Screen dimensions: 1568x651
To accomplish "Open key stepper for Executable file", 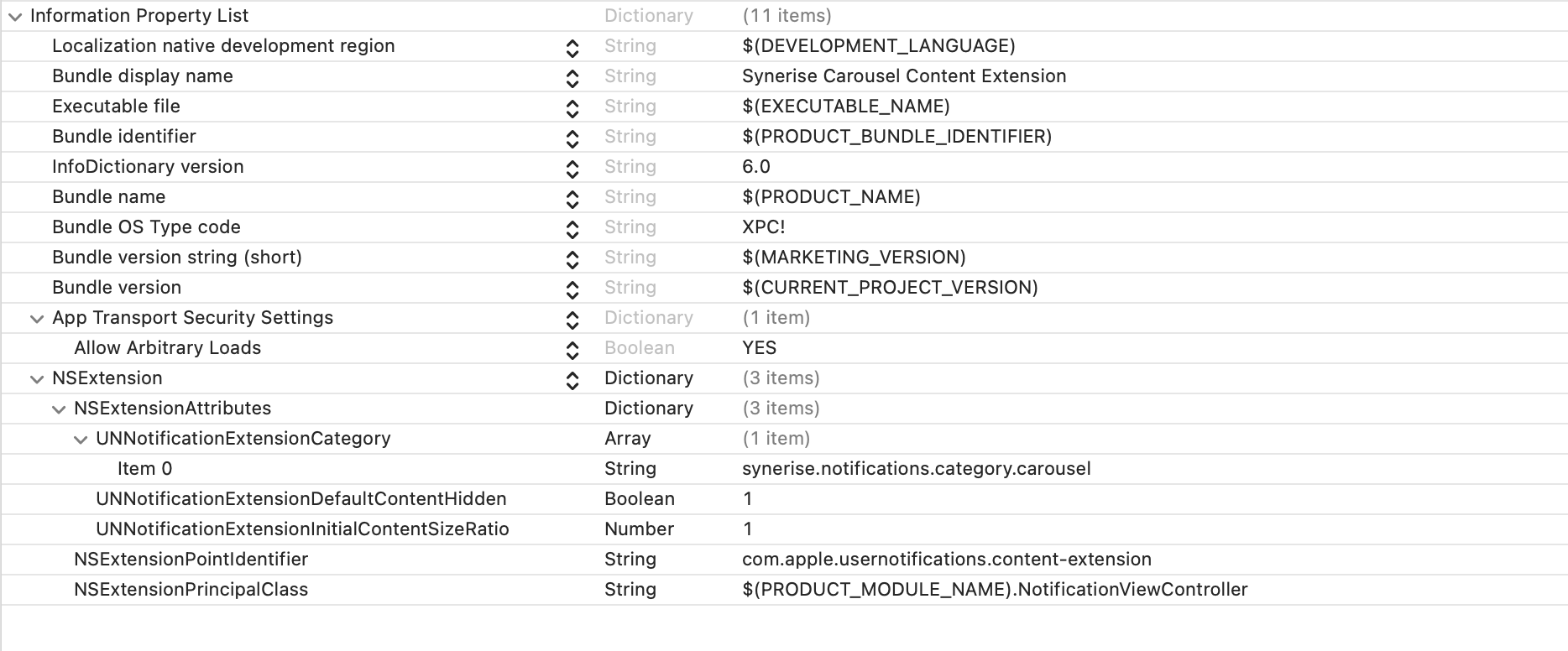I will click(572, 109).
